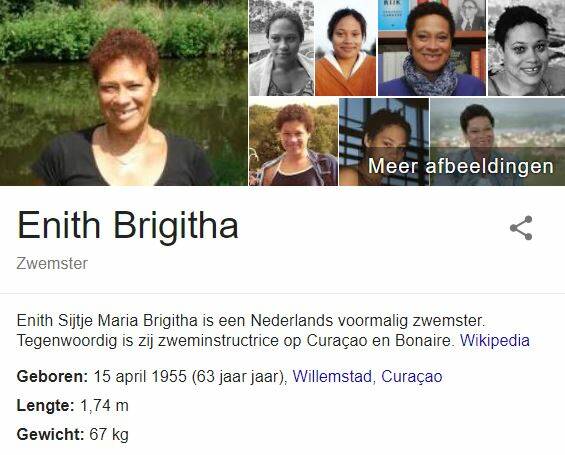View the black-and-white close-up thumbnail at top right
The height and width of the screenshot is (455, 565).
point(526,48)
